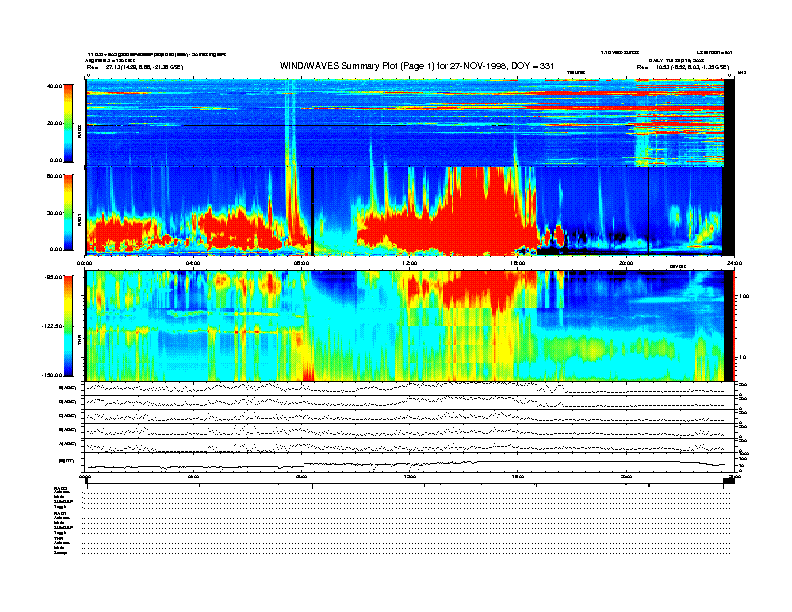Click the 24:00 time label below RAD1 spectrogram

[x=734, y=263]
